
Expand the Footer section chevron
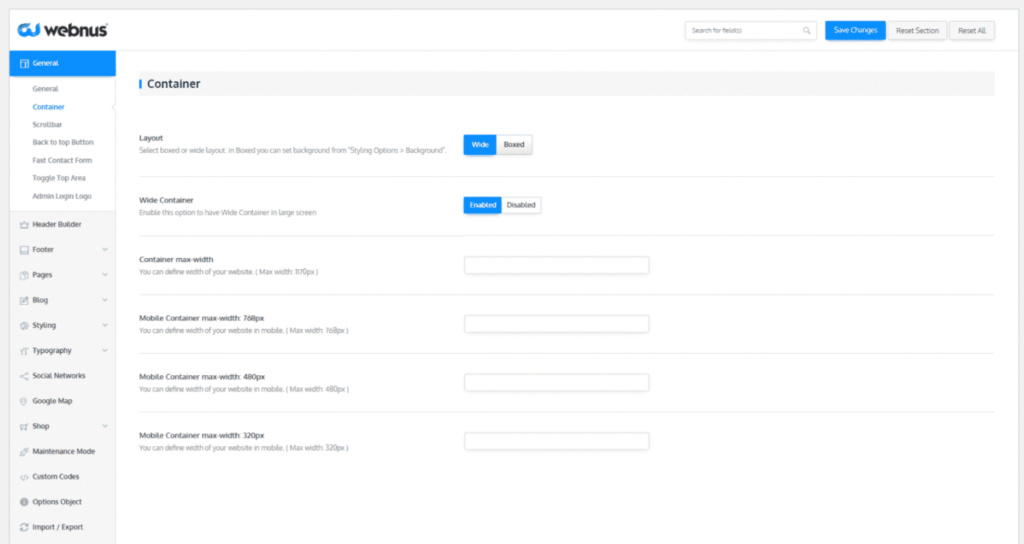[104, 249]
